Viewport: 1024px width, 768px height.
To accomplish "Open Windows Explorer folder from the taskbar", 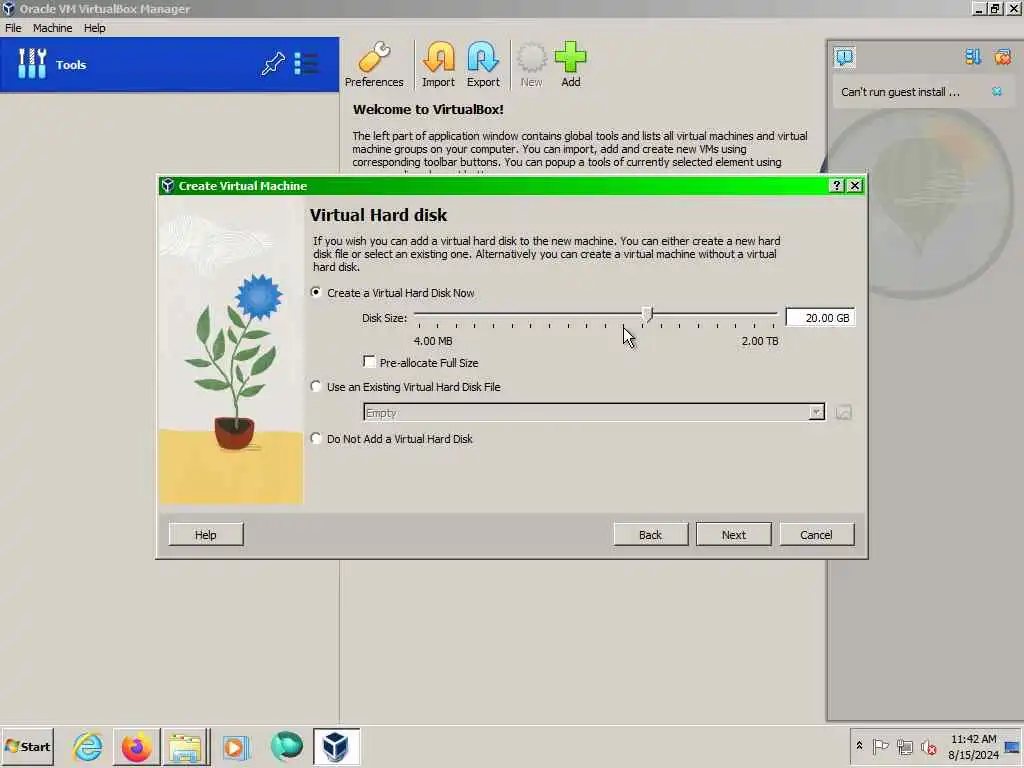I will 185,746.
